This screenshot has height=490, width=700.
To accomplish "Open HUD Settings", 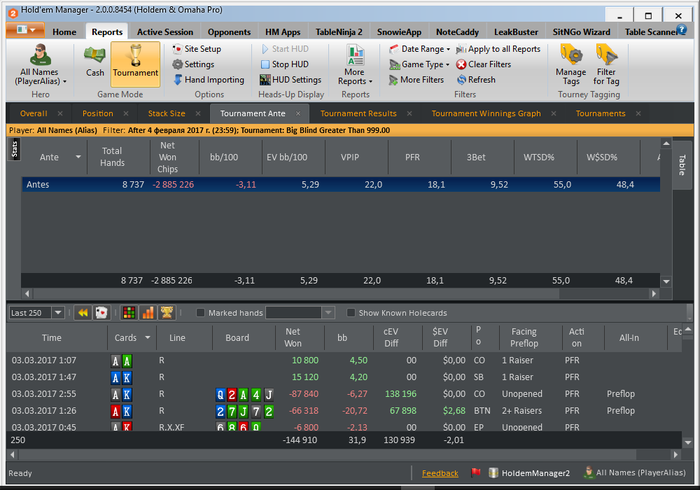I will 291,80.
